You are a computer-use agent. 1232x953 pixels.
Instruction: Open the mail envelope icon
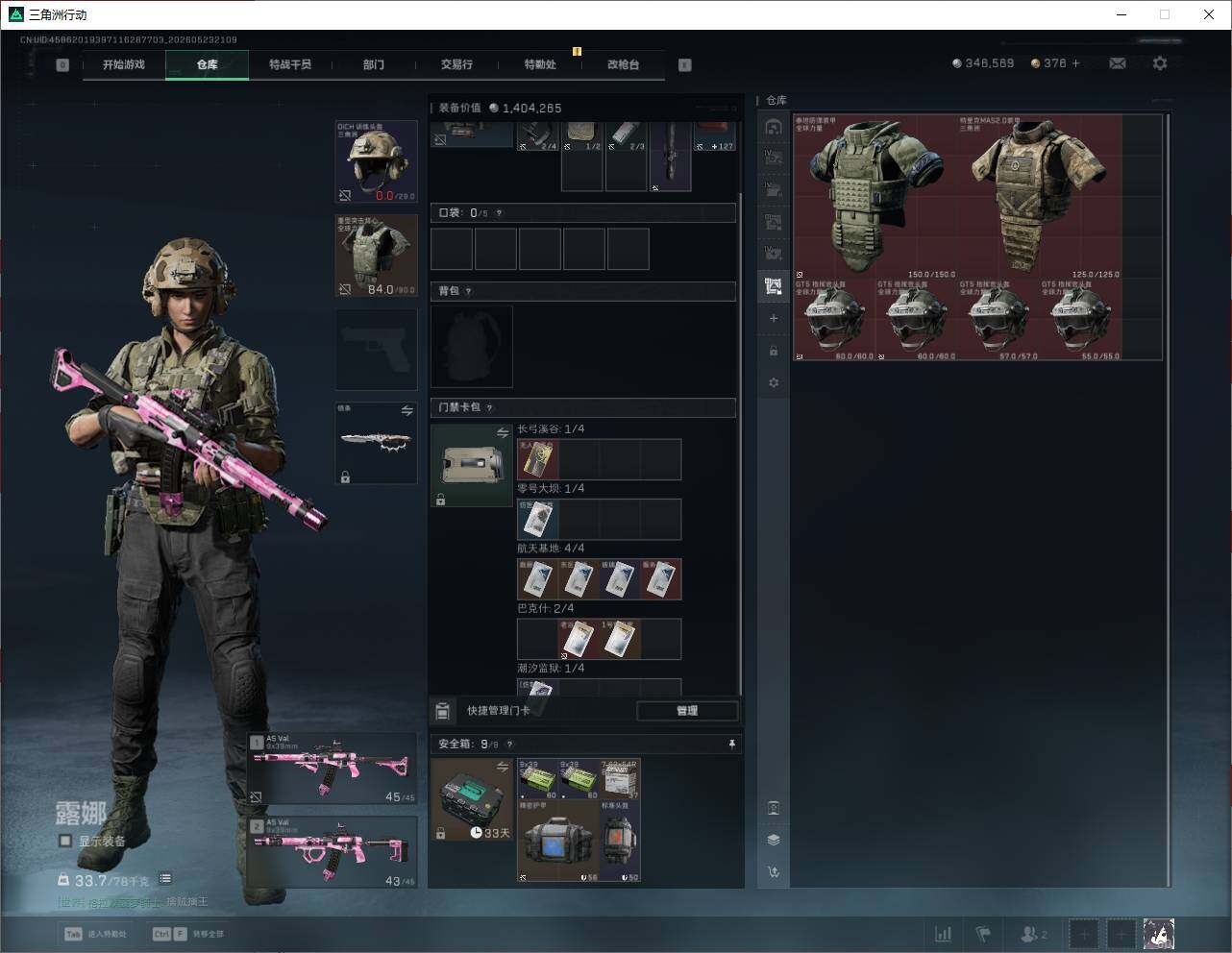pos(1118,63)
